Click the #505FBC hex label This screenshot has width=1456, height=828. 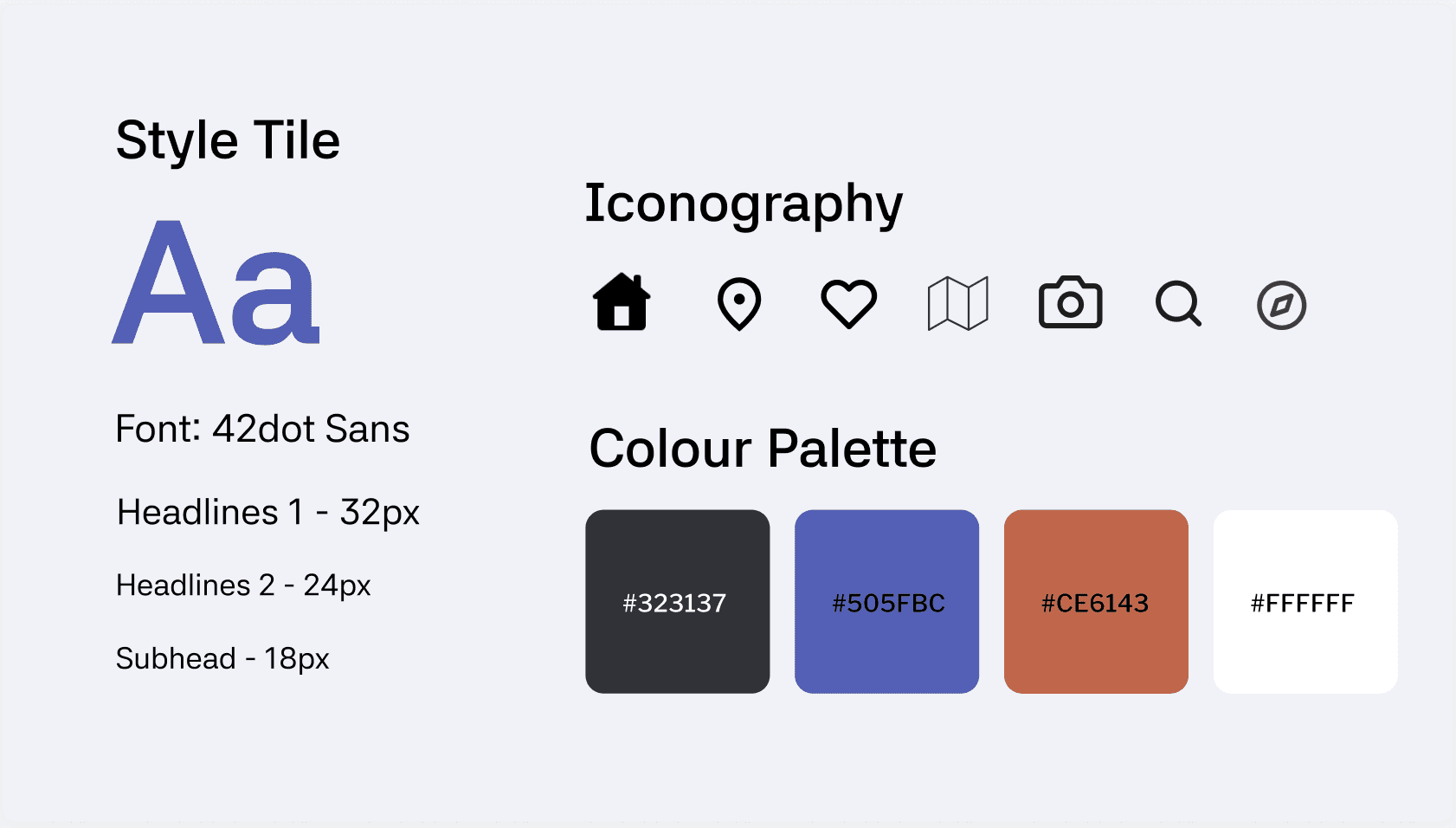click(888, 603)
